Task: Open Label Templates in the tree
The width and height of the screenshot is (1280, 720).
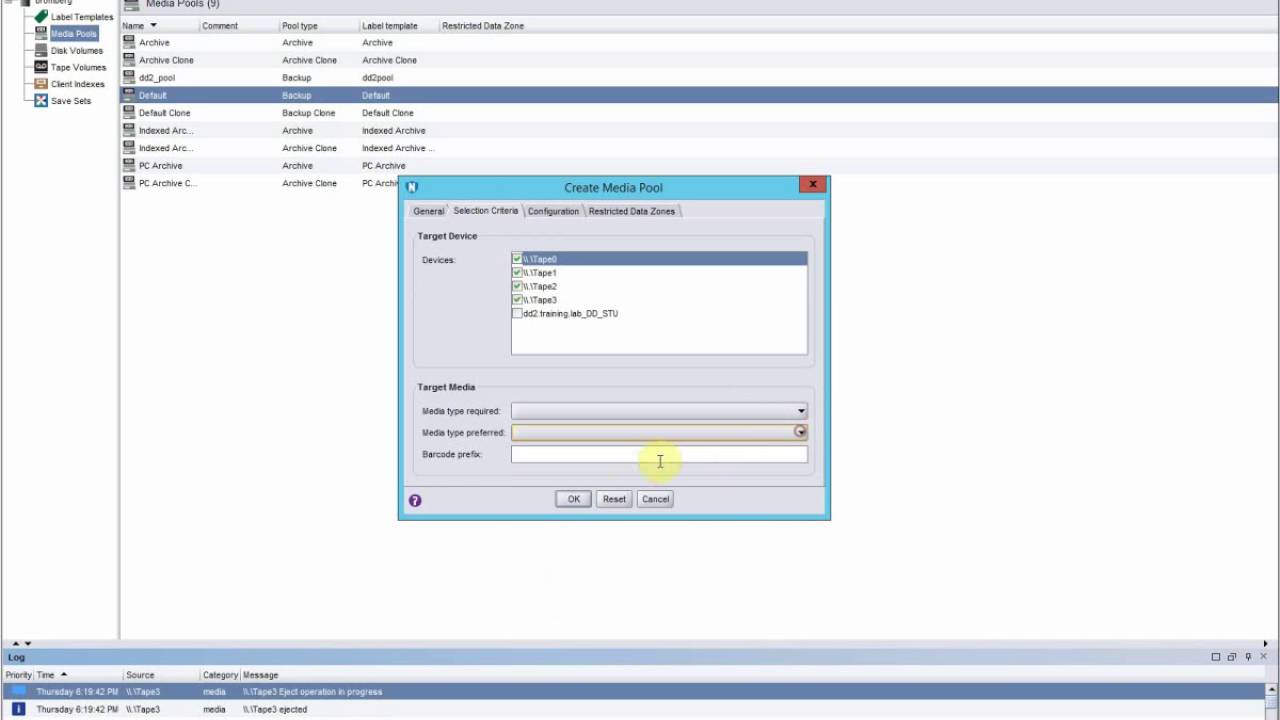Action: pyautogui.click(x=81, y=17)
